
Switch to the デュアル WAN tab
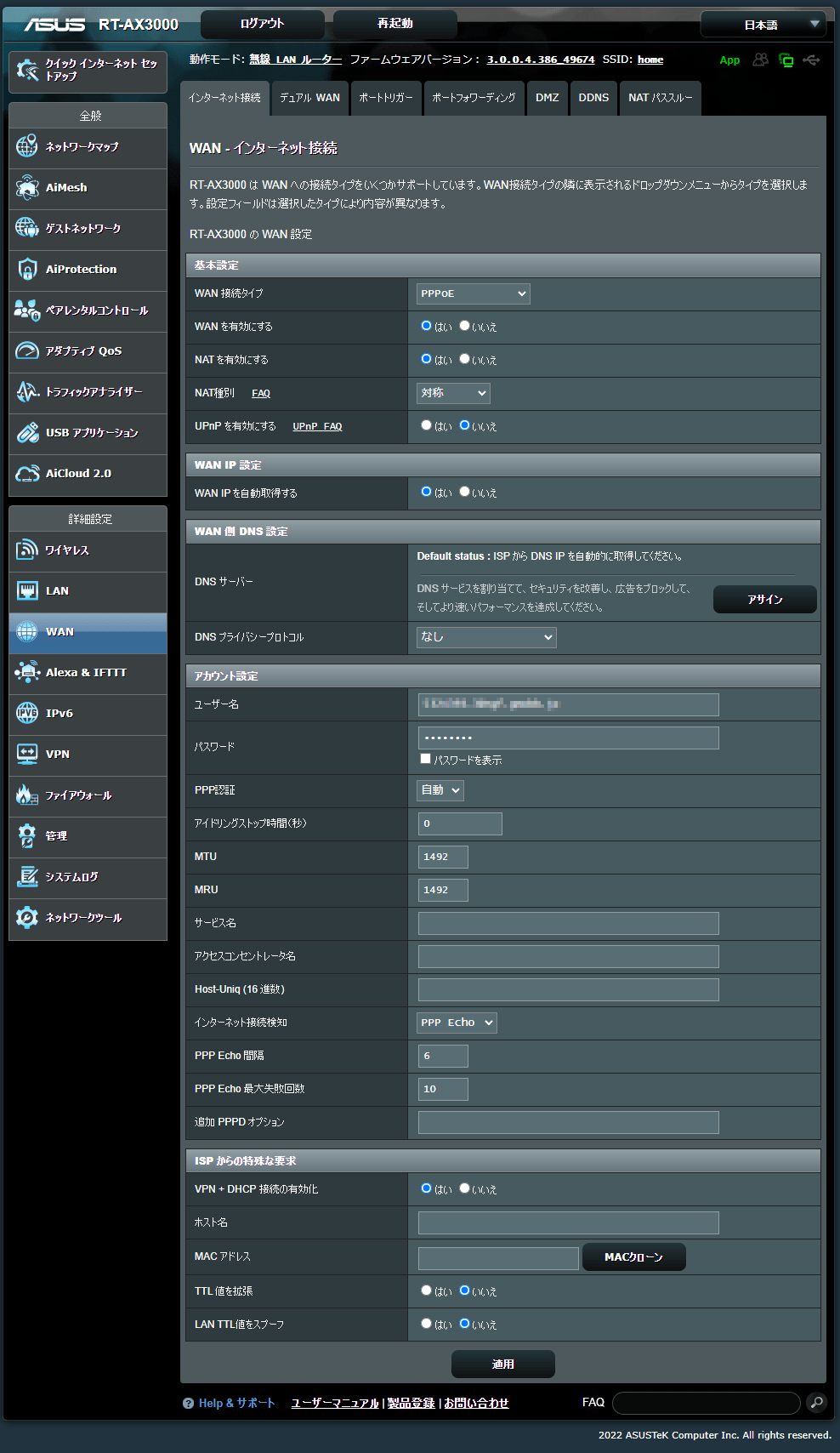point(309,98)
